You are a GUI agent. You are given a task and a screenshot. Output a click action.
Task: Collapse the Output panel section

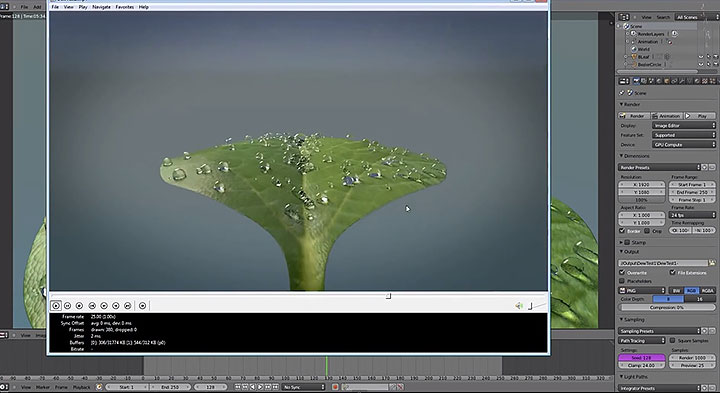(x=622, y=252)
